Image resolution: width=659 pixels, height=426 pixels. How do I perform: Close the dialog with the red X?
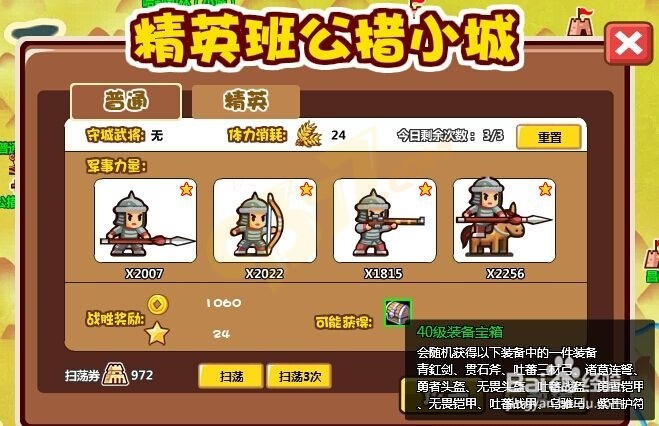pos(629,44)
